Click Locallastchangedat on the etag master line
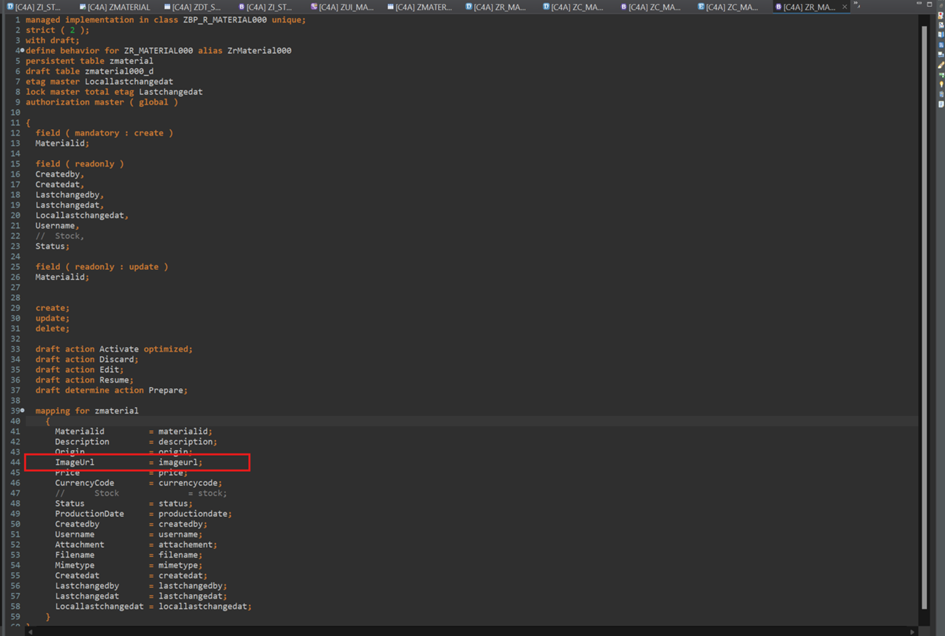The image size is (945, 636). click(x=128, y=81)
